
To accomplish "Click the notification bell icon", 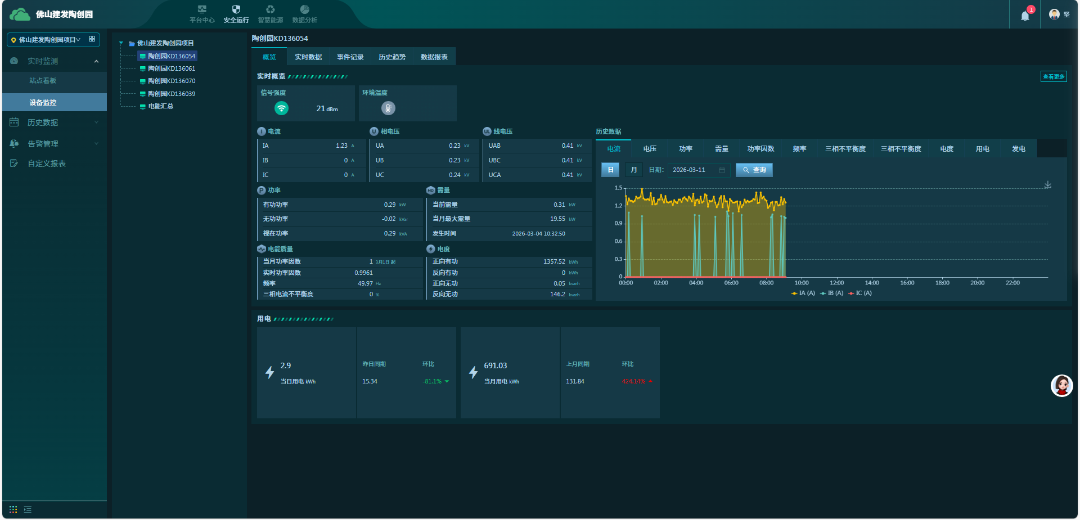I will [x=1025, y=15].
